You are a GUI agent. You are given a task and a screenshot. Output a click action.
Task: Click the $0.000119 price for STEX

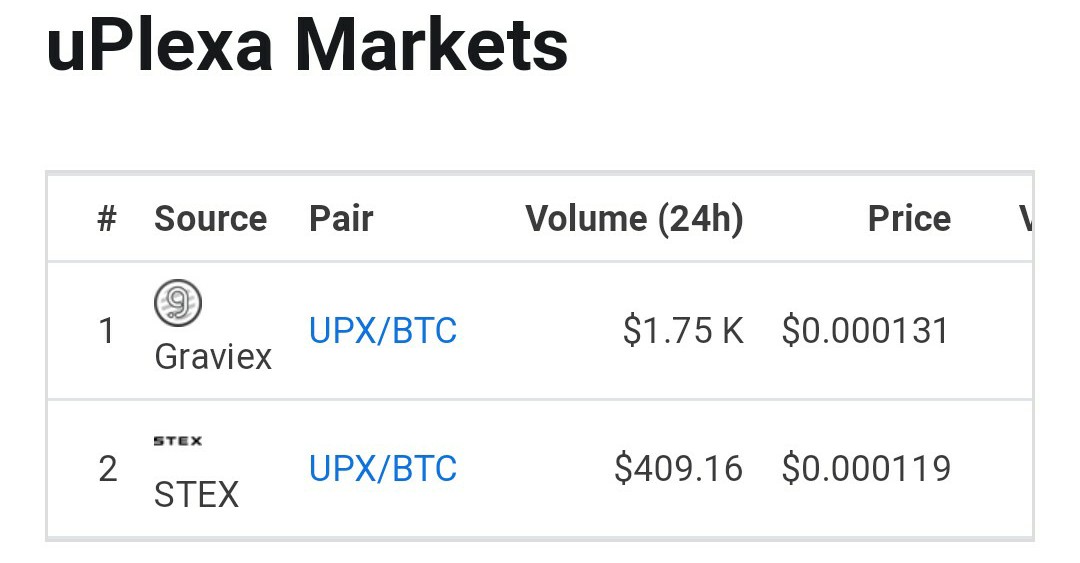pos(866,469)
